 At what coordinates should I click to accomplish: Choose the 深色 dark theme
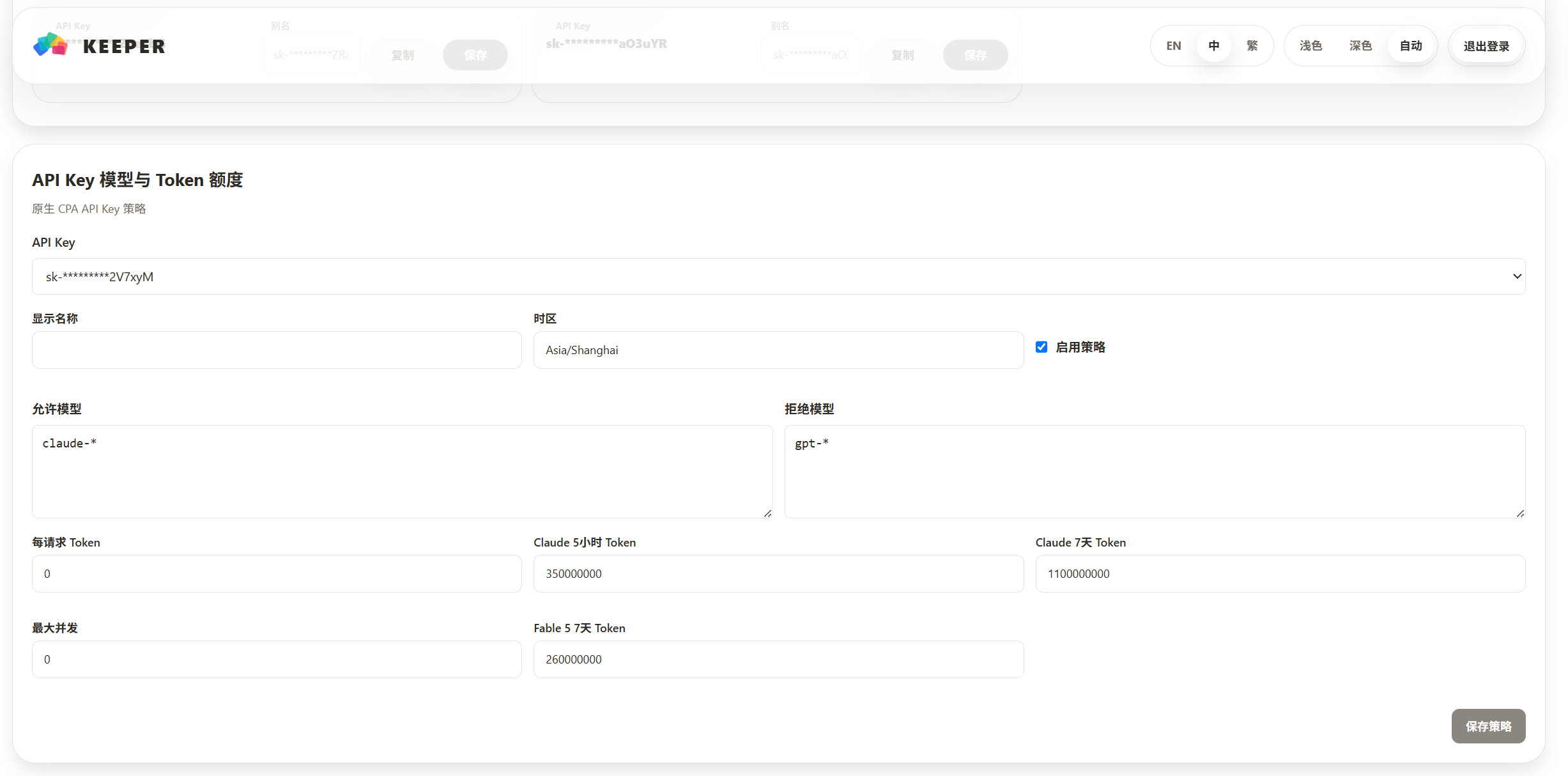click(x=1360, y=46)
